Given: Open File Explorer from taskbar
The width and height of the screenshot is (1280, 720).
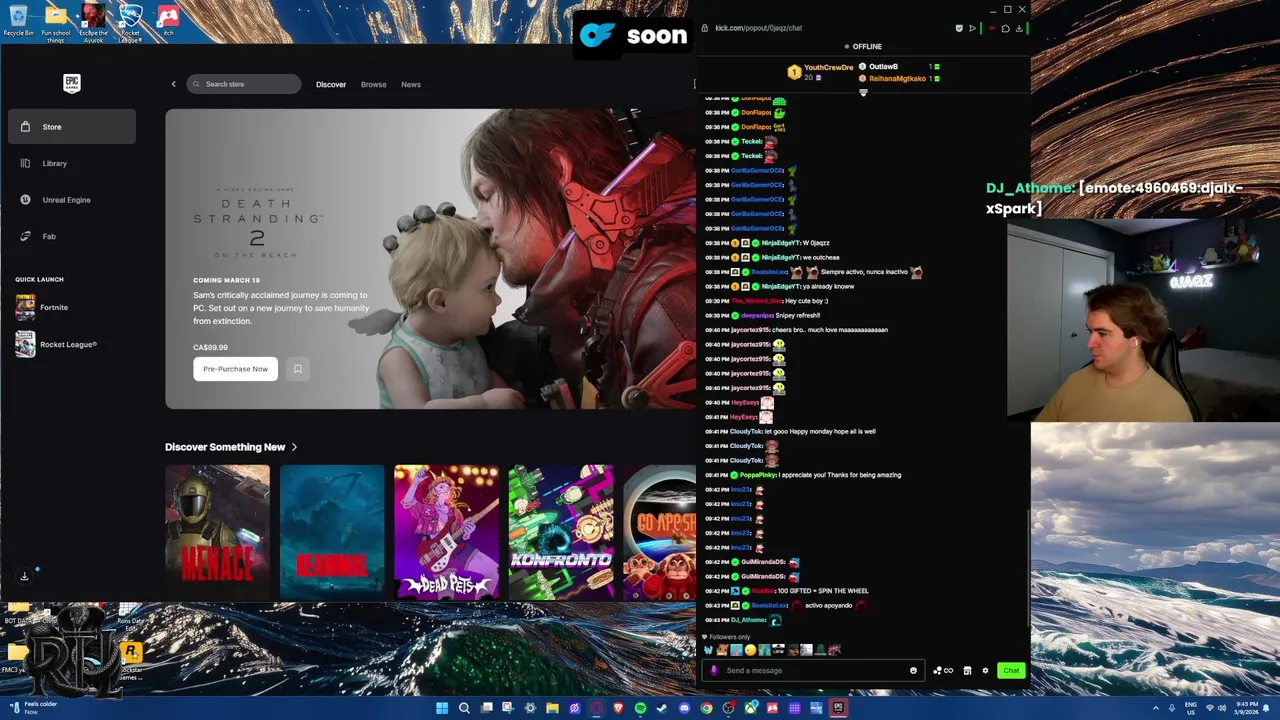Looking at the screenshot, I should coord(552,708).
